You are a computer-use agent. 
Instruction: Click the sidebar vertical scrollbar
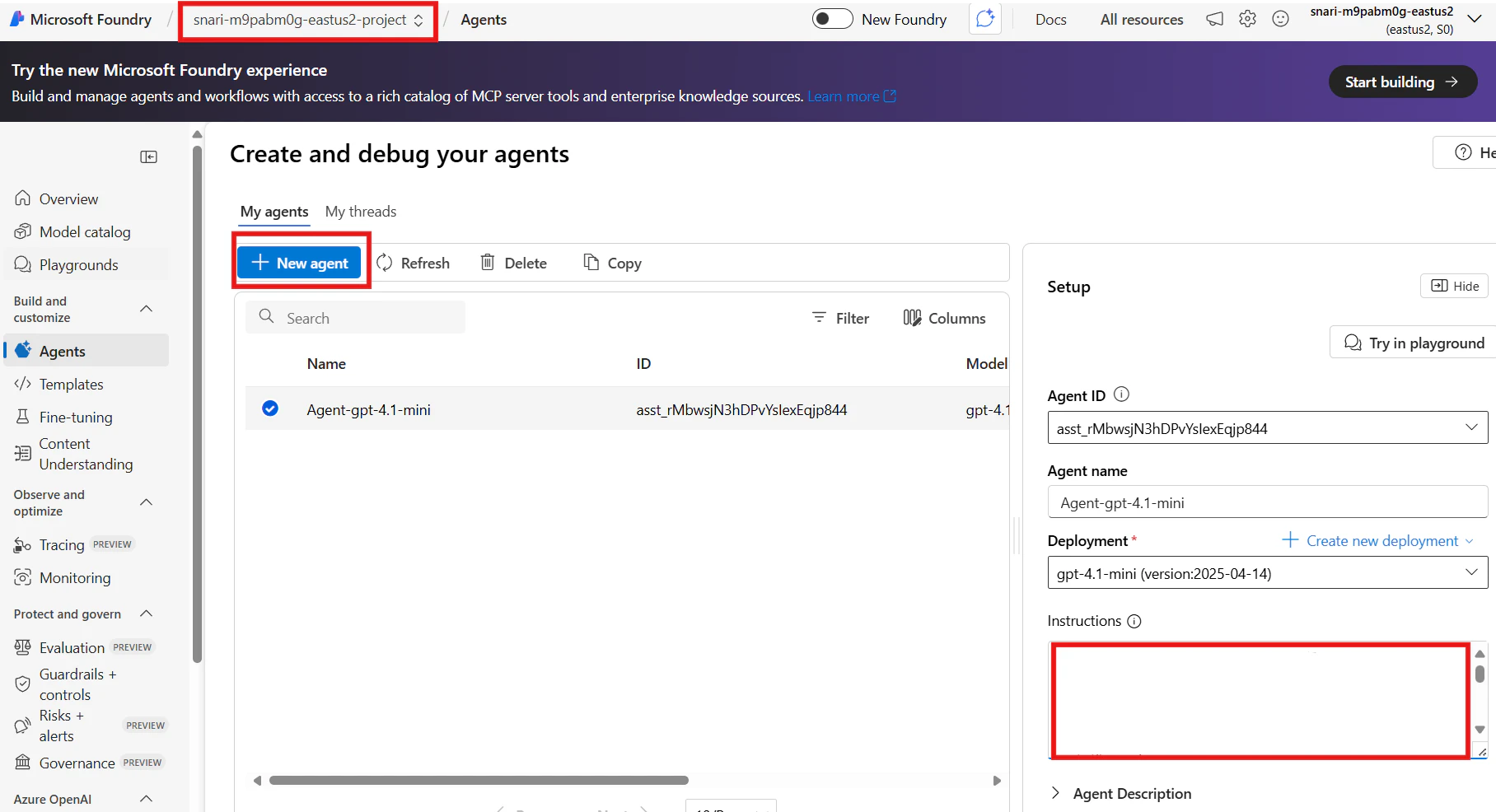197,404
